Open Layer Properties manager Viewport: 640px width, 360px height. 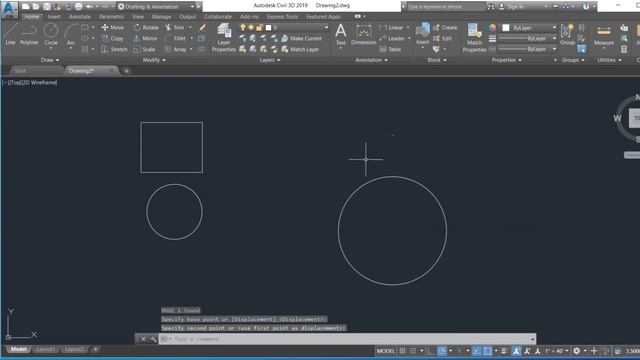pos(224,38)
